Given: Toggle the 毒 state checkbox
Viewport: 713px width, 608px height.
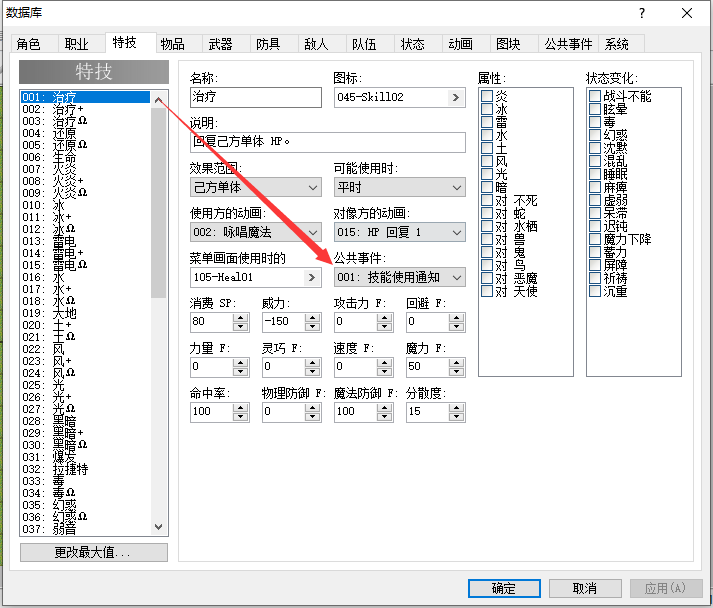Looking at the screenshot, I should (595, 122).
